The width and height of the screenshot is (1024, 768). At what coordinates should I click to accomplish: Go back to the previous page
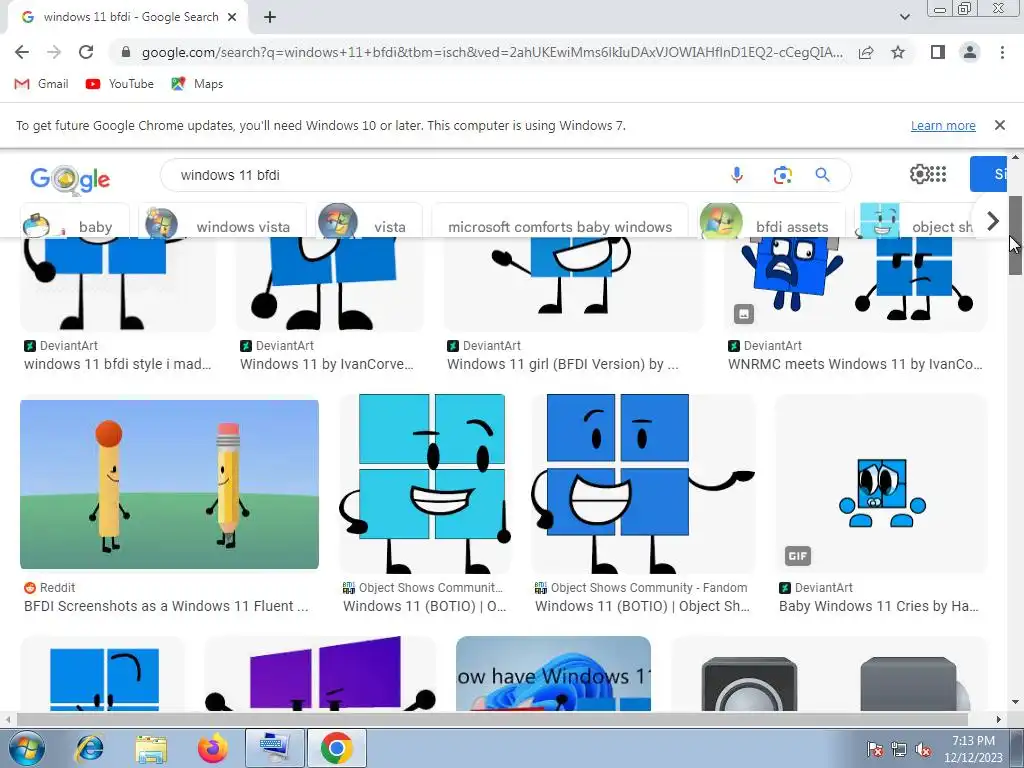[22, 52]
